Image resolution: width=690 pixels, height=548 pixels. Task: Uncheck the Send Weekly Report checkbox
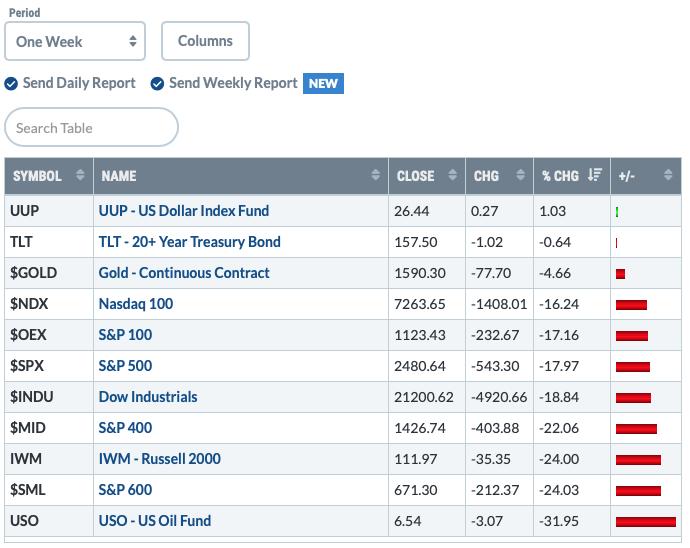tap(157, 83)
